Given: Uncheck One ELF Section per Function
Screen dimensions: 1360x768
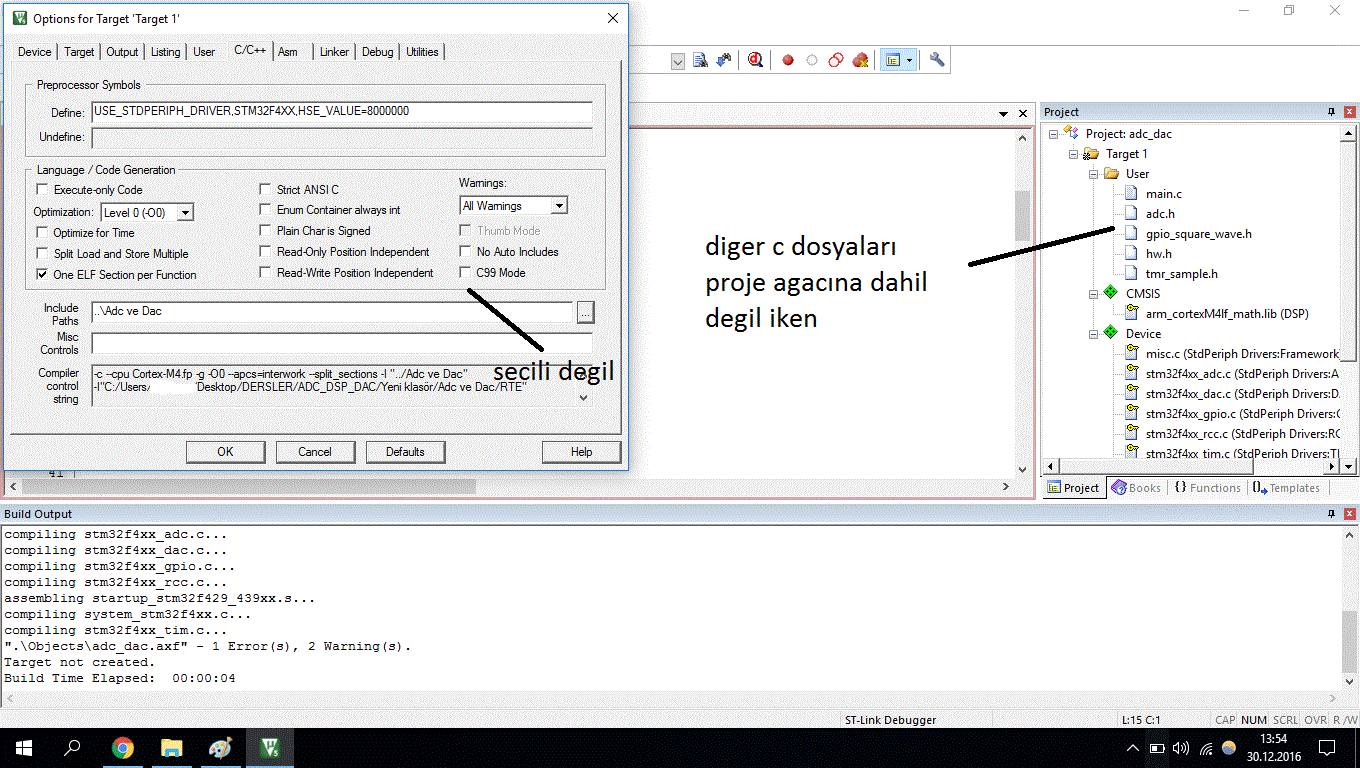Looking at the screenshot, I should click(x=42, y=274).
